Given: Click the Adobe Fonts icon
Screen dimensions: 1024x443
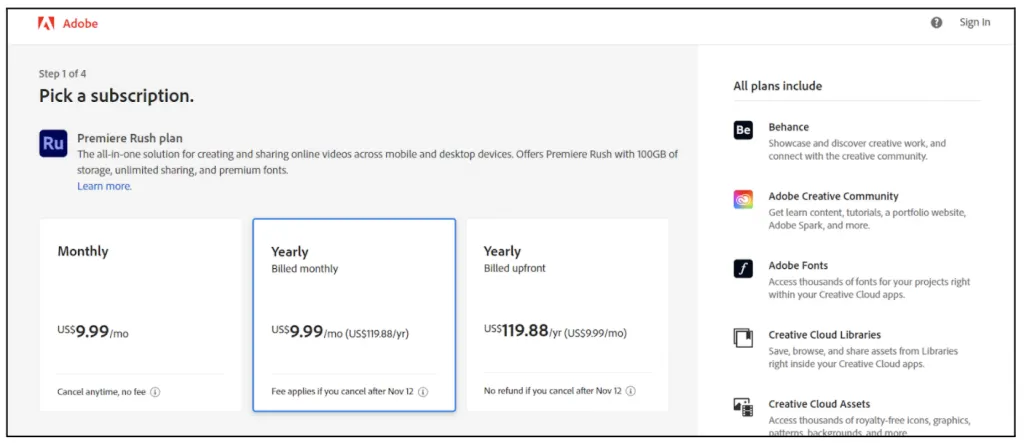Looking at the screenshot, I should point(743,268).
